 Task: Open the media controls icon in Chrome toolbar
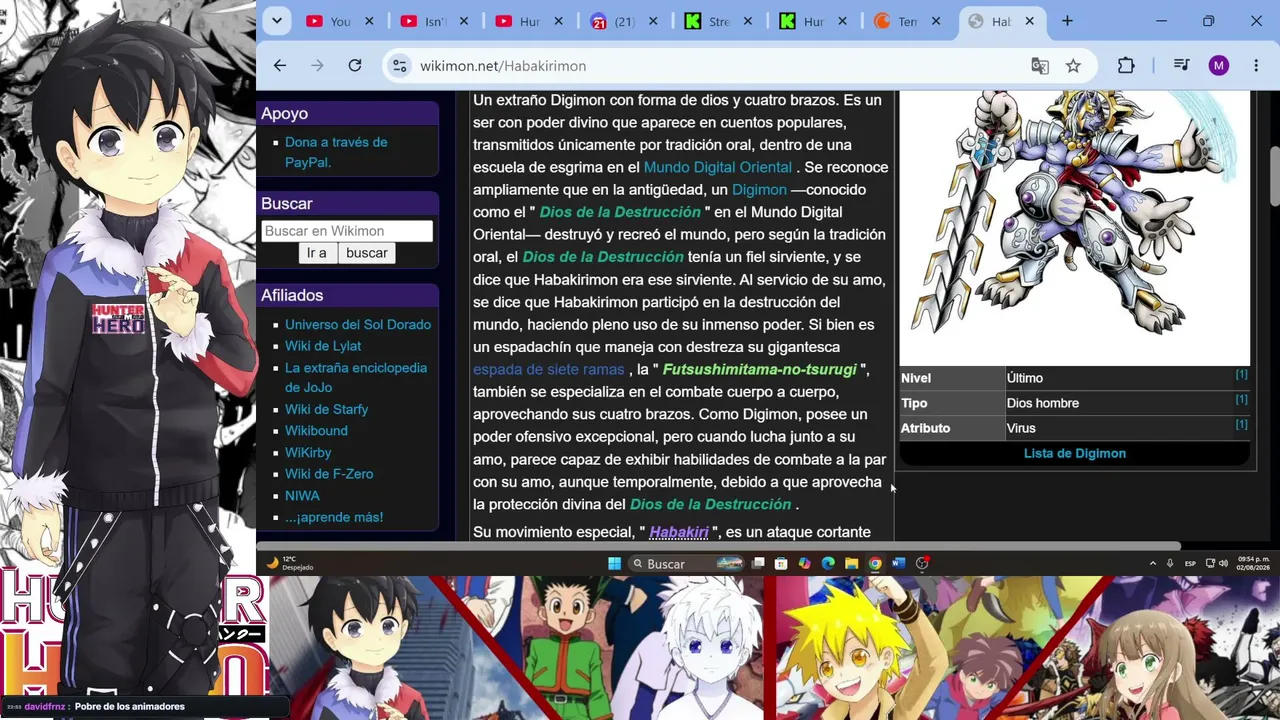point(1181,66)
